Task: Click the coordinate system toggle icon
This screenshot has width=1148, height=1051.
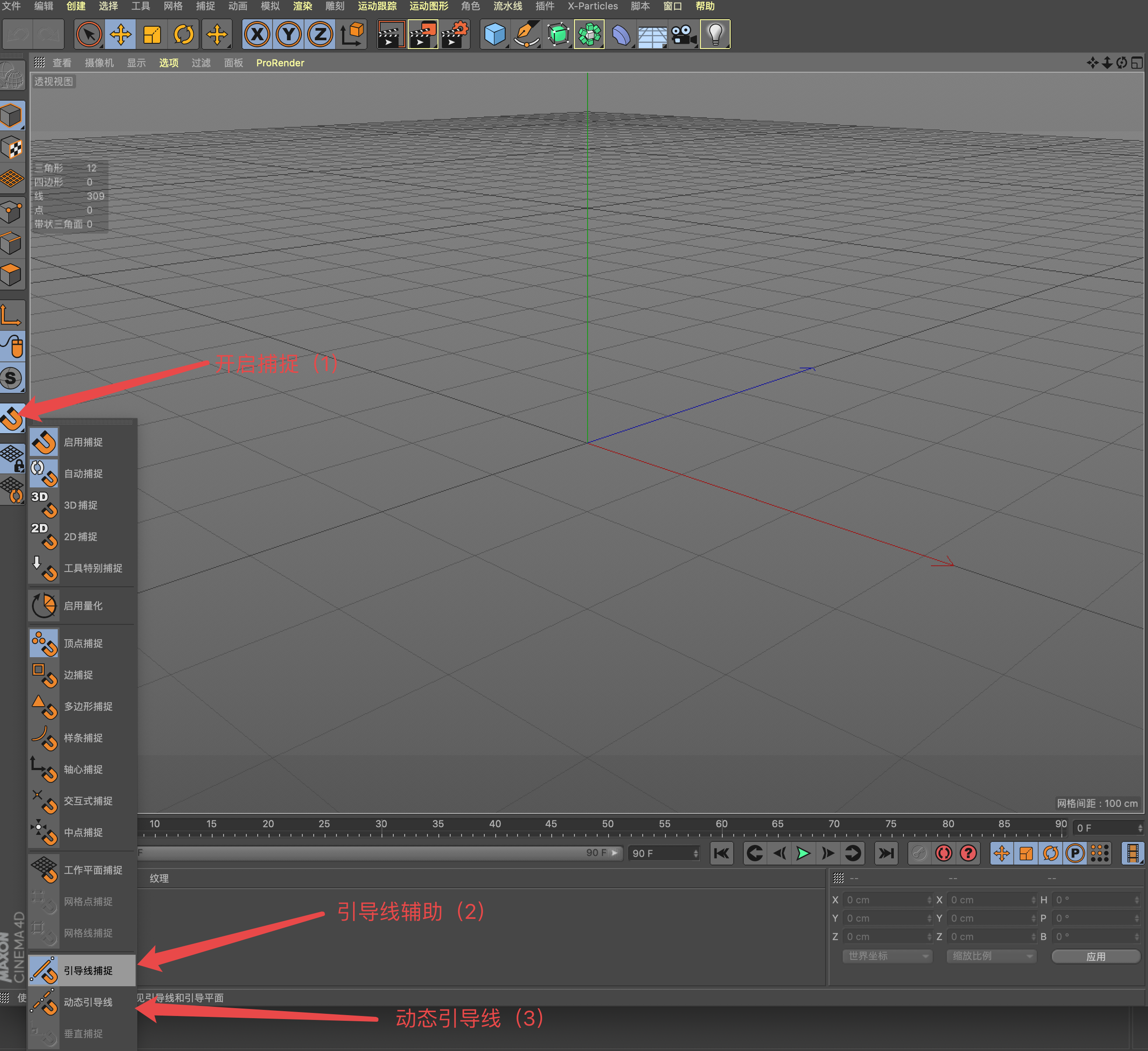Action: pos(353,35)
